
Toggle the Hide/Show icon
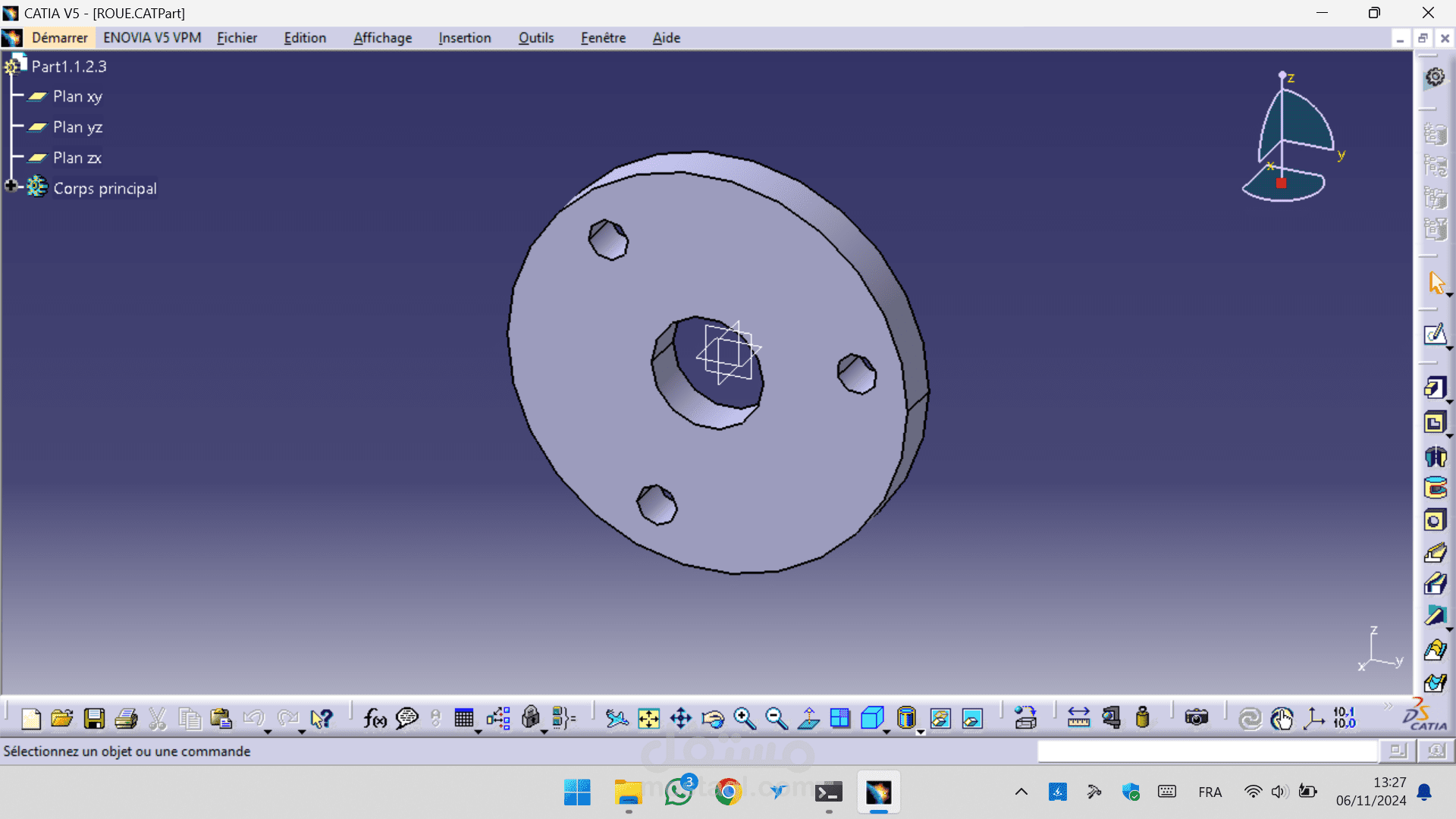pos(940,718)
